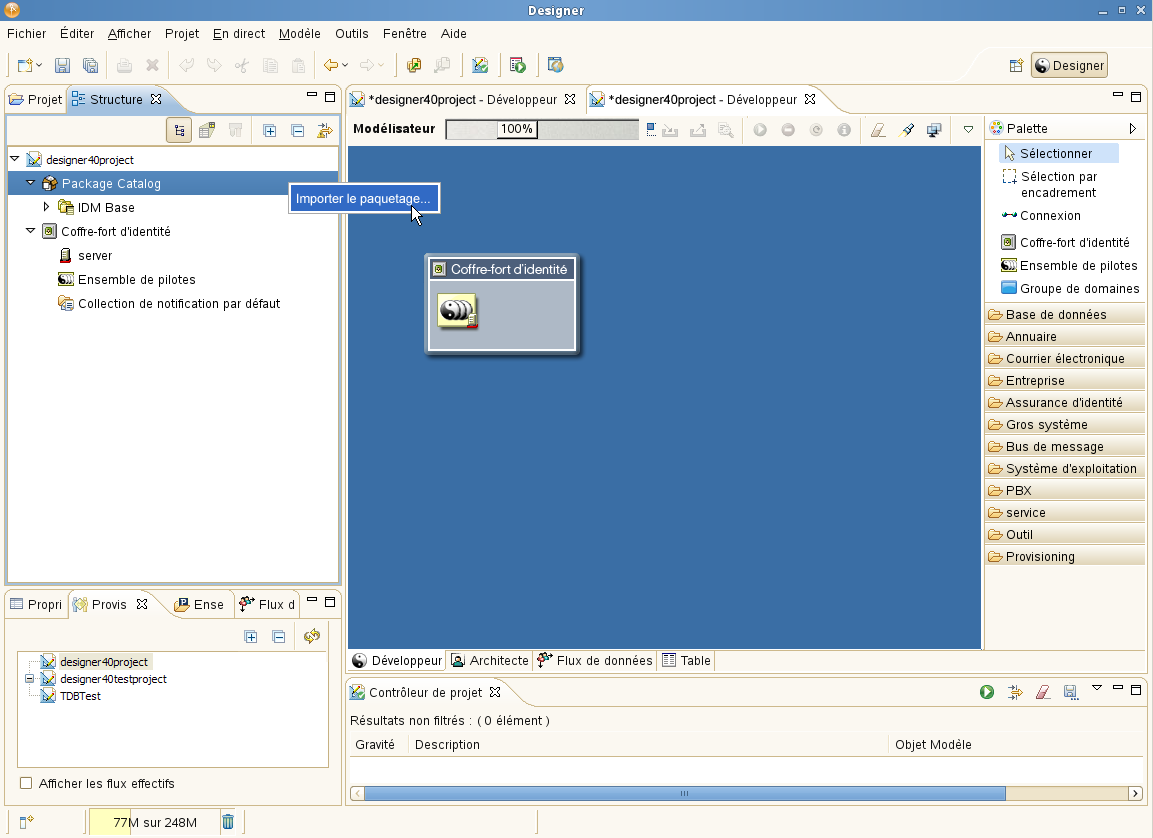The width and height of the screenshot is (1153, 838).
Task: Click Expand All icon in Structure panel
Action: point(270,130)
